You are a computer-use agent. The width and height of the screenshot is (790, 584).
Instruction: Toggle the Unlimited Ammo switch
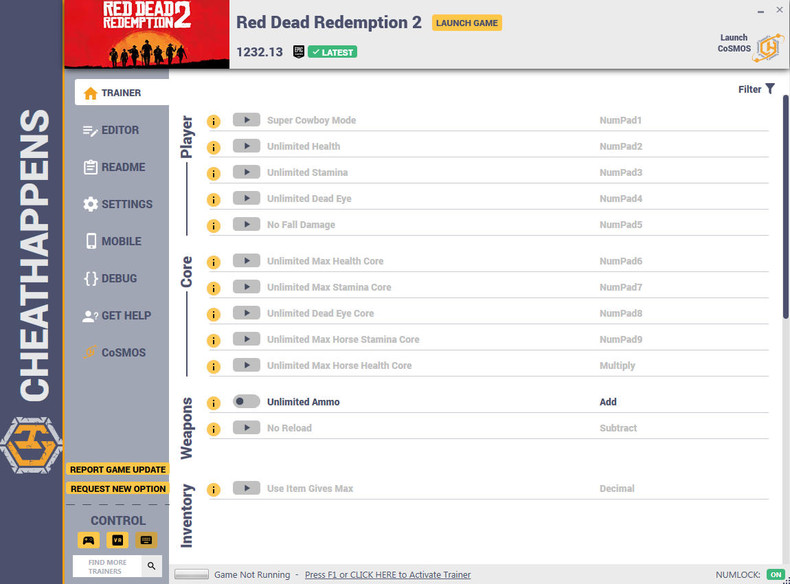(x=246, y=402)
